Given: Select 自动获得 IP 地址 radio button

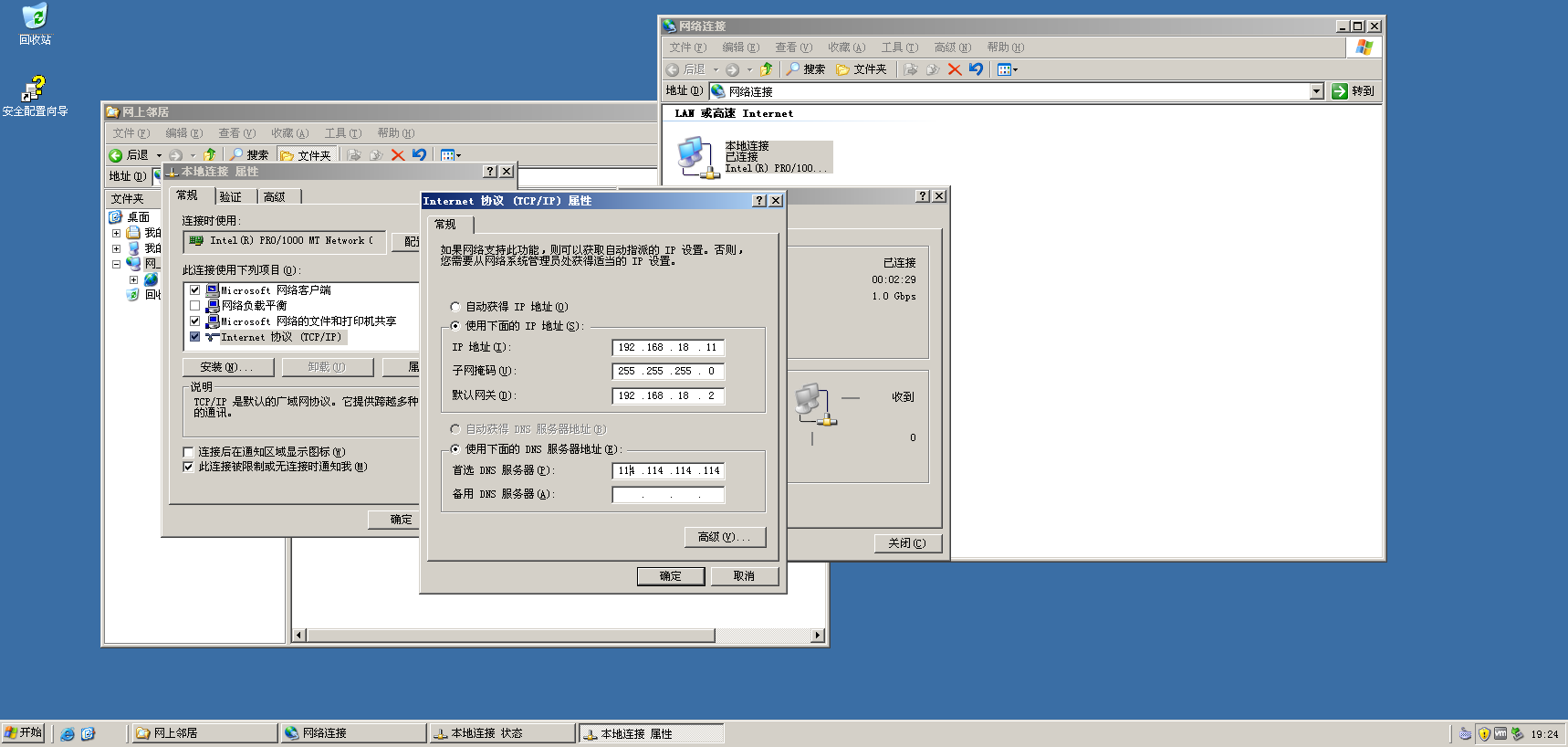Looking at the screenshot, I should coord(455,307).
